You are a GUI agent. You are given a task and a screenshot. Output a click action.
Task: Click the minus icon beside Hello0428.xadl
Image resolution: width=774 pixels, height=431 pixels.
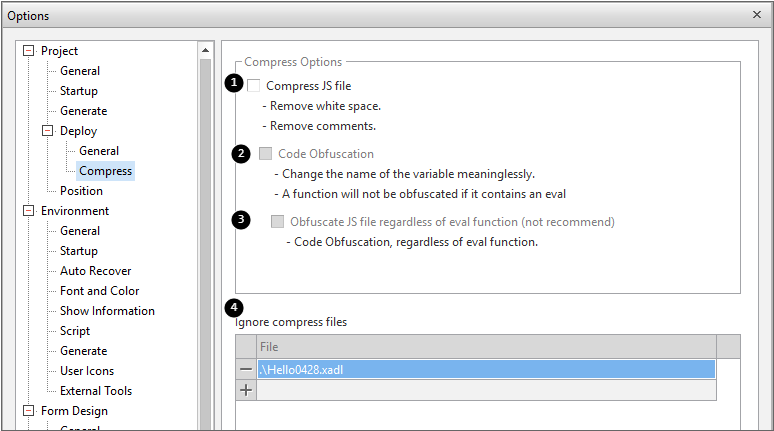(x=246, y=369)
